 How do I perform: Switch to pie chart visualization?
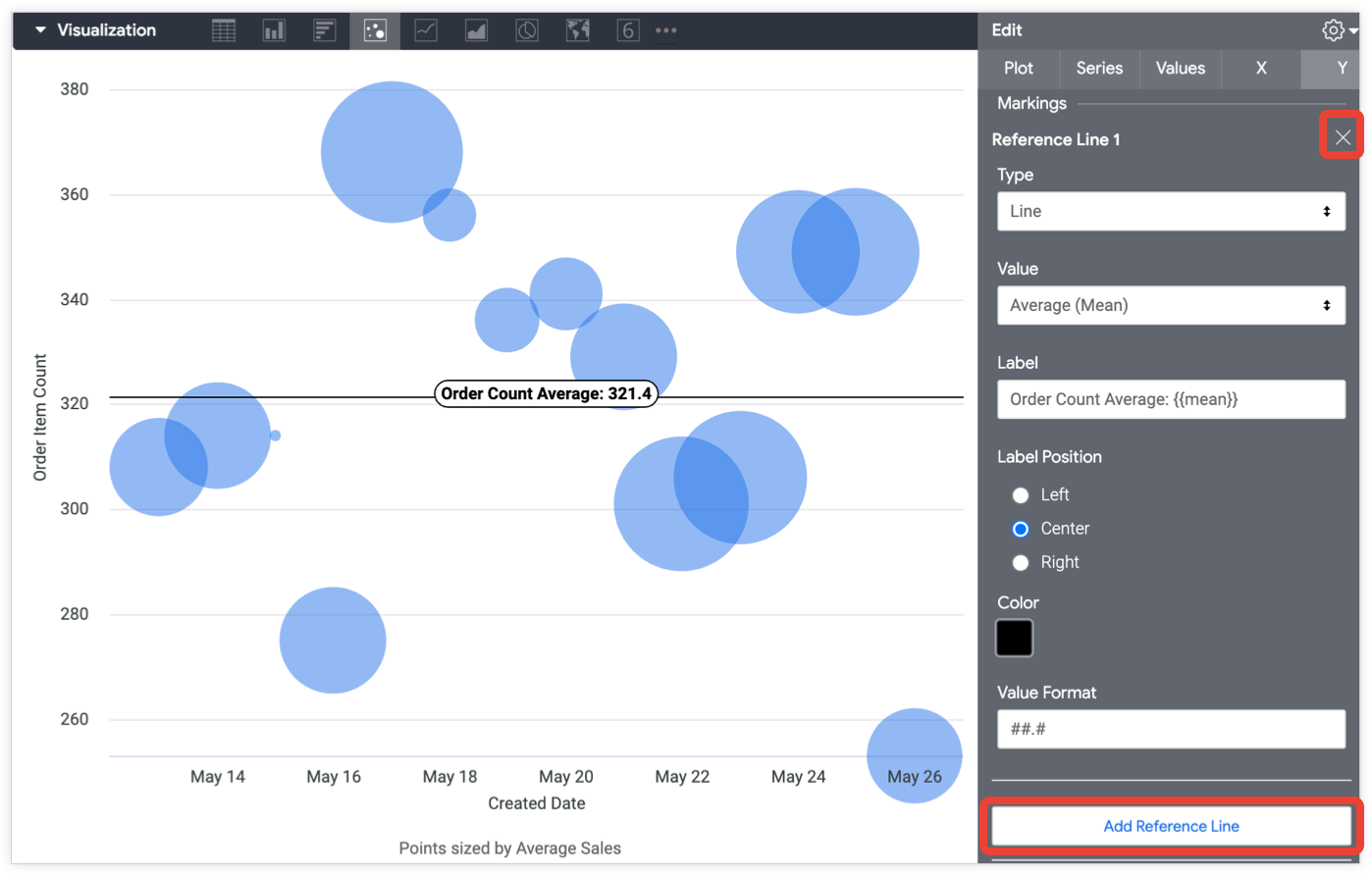(527, 30)
